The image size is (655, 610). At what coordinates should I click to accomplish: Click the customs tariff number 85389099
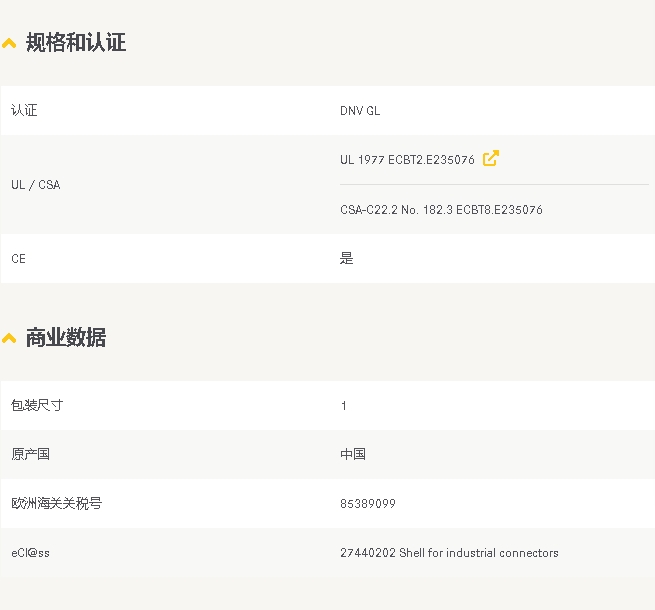click(x=368, y=503)
